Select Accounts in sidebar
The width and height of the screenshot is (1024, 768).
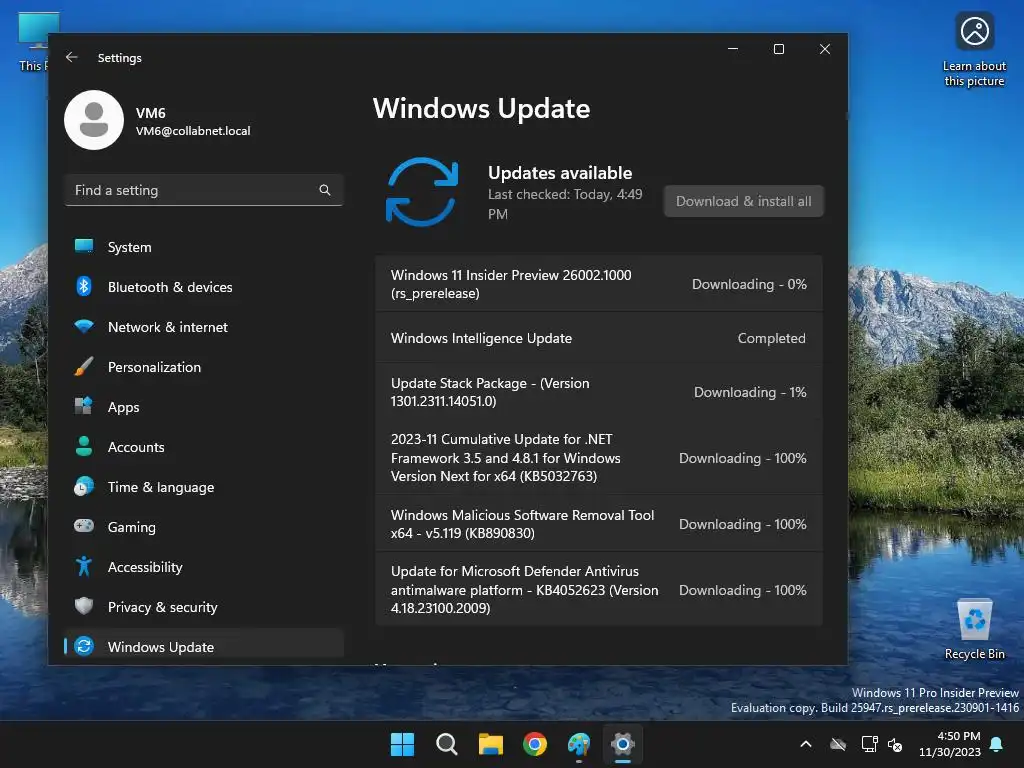coord(204,447)
